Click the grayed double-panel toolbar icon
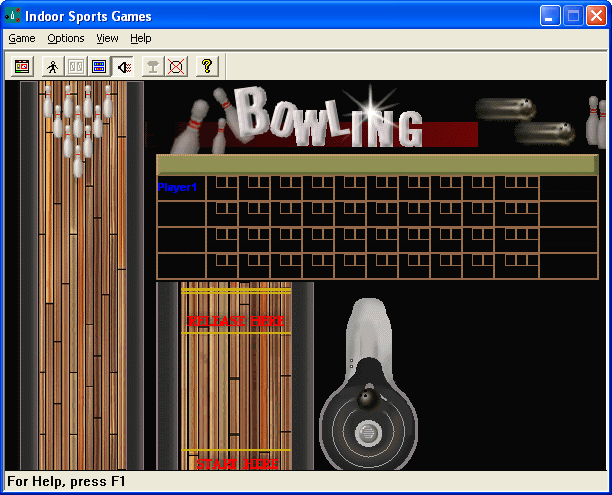612x495 pixels. [x=76, y=67]
